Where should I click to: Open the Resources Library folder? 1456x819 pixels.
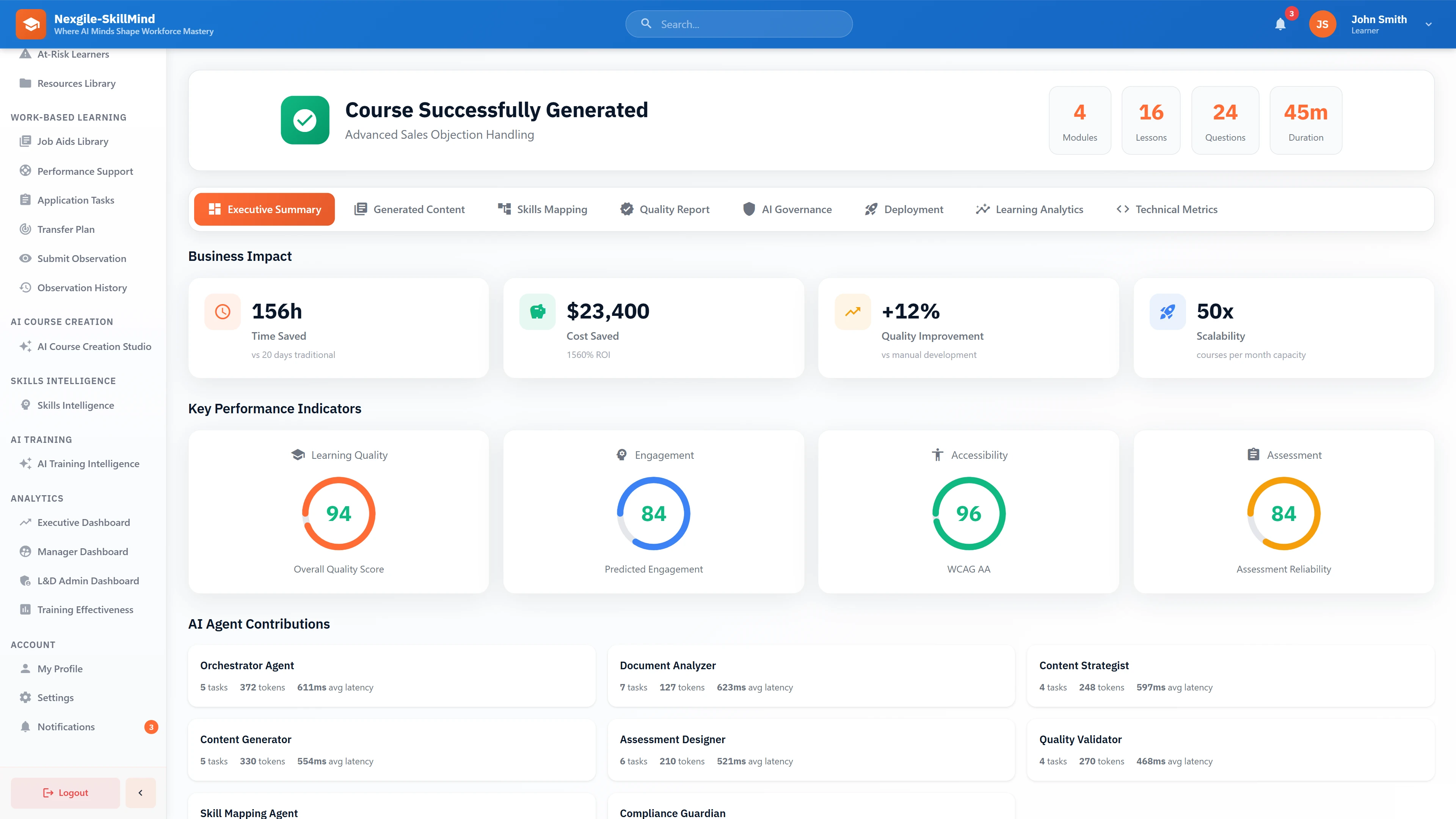(x=76, y=83)
